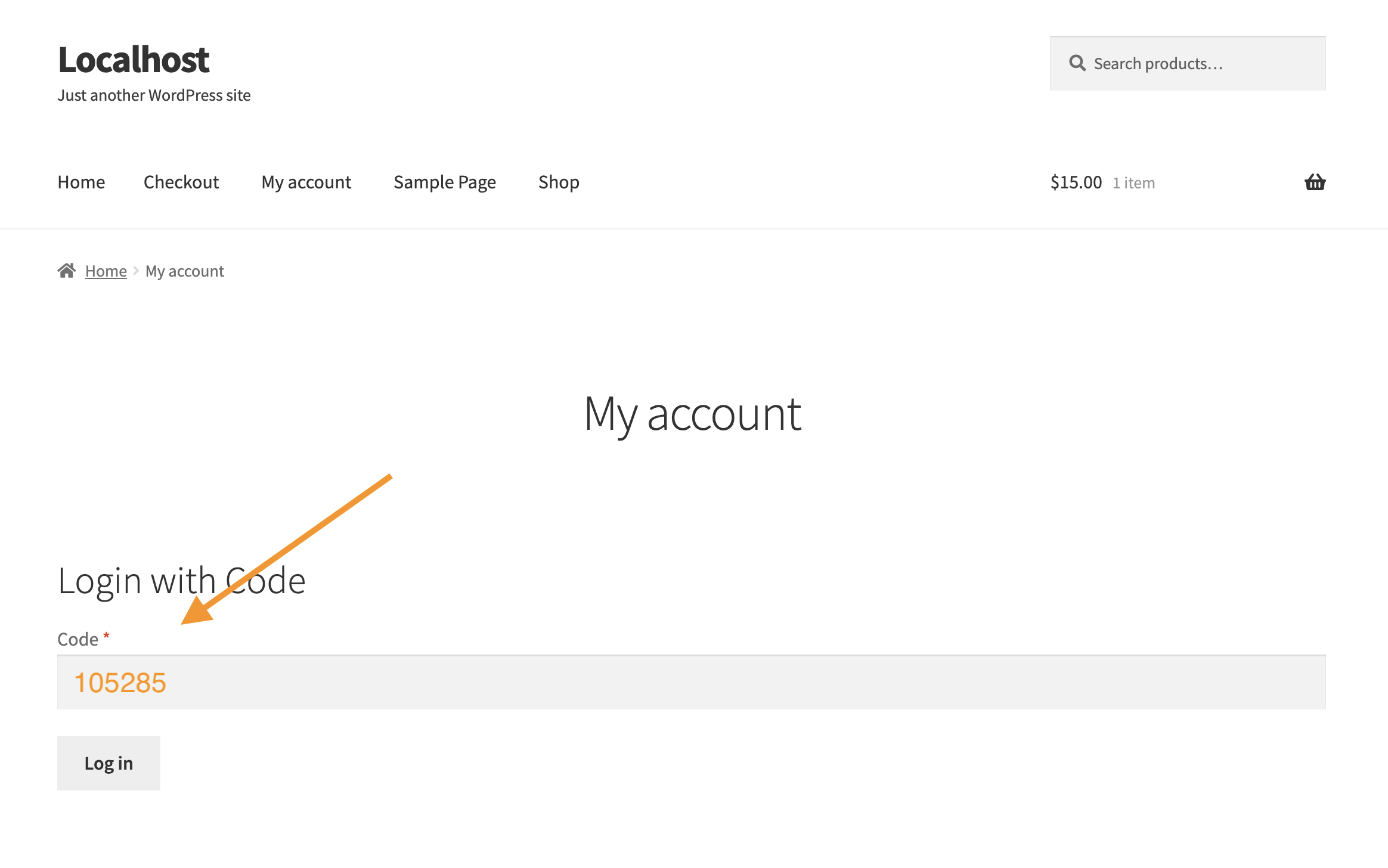
Task: Click the 1 item cart count
Action: coord(1133,183)
